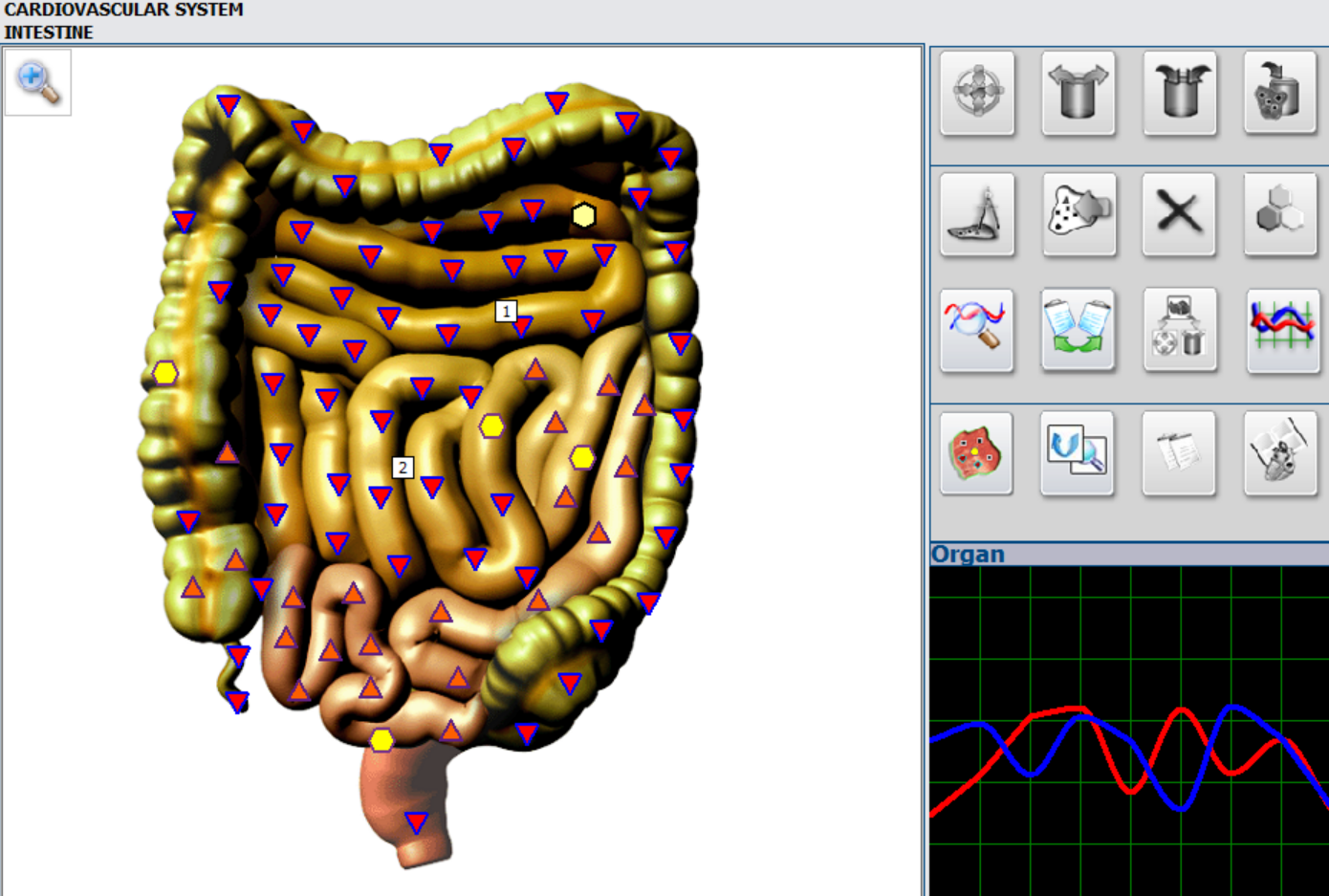Click the dotted shape with arrow icon
The width and height of the screenshot is (1329, 896).
pyautogui.click(x=1078, y=214)
